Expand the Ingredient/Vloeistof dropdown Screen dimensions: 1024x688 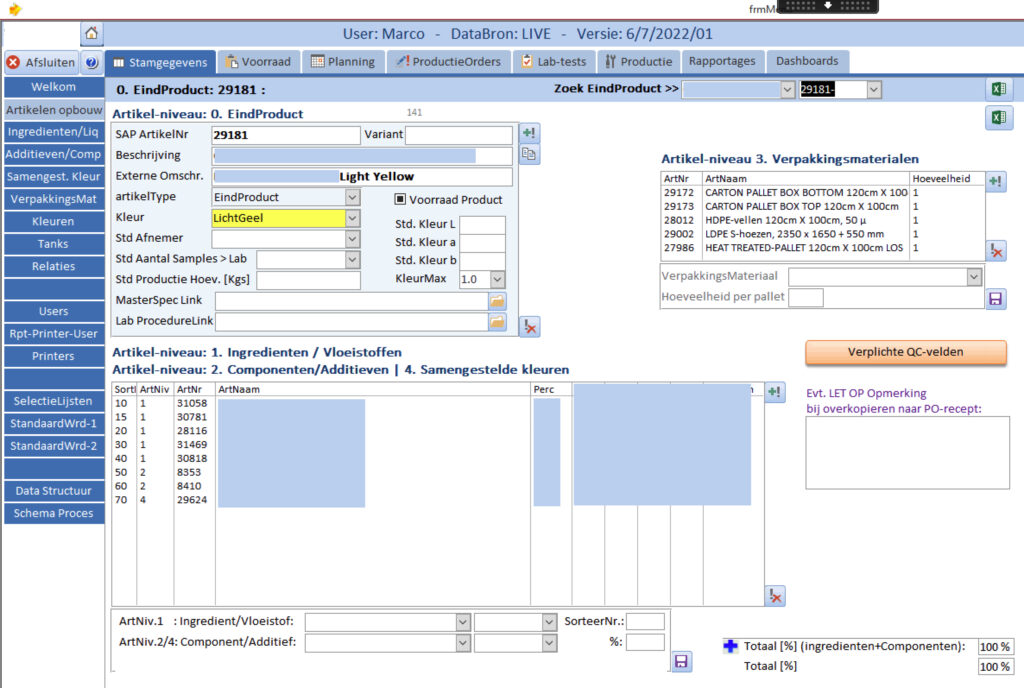[x=462, y=622]
